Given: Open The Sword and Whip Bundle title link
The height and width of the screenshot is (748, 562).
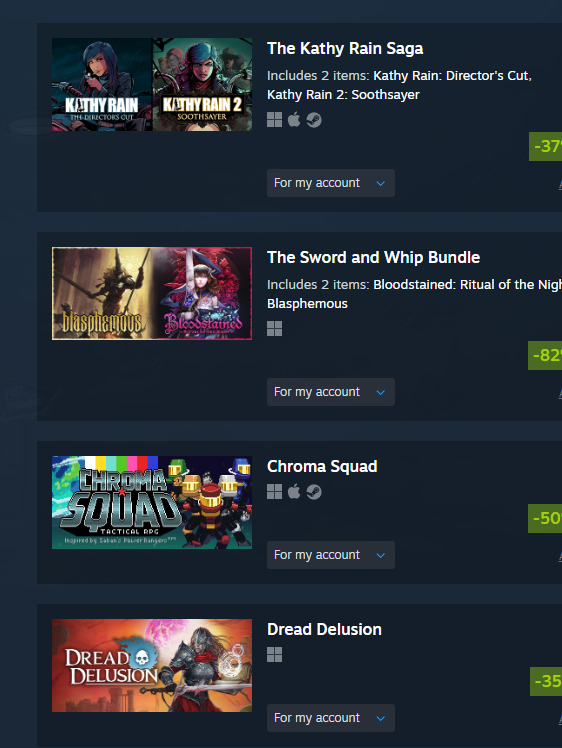Looking at the screenshot, I should tap(374, 258).
